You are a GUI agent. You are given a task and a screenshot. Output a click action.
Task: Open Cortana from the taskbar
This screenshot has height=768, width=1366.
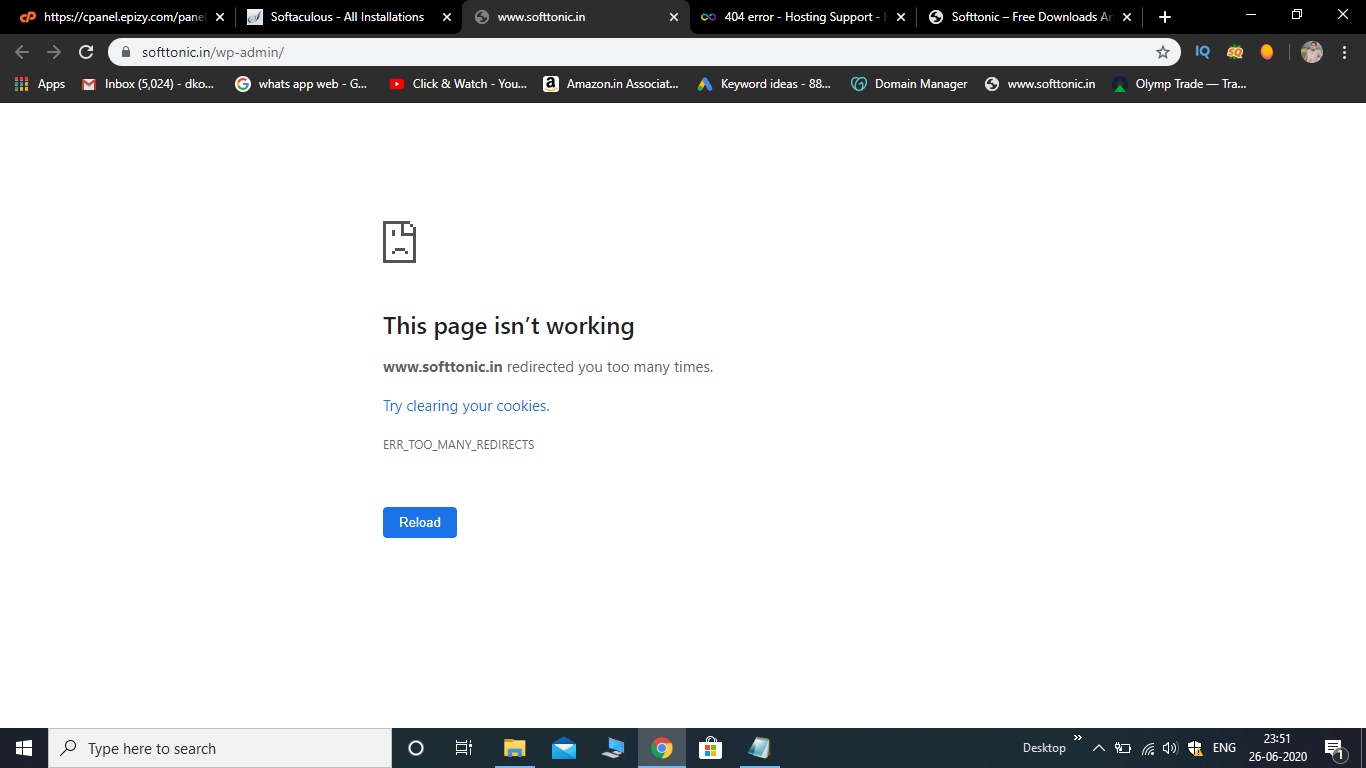[416, 748]
